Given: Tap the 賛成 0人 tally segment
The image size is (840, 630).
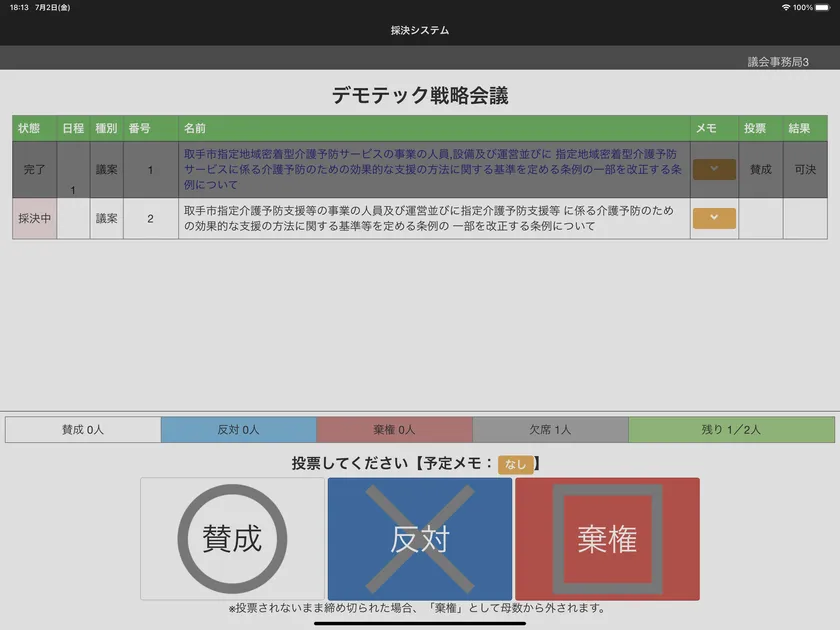Looking at the screenshot, I should pyautogui.click(x=83, y=430).
